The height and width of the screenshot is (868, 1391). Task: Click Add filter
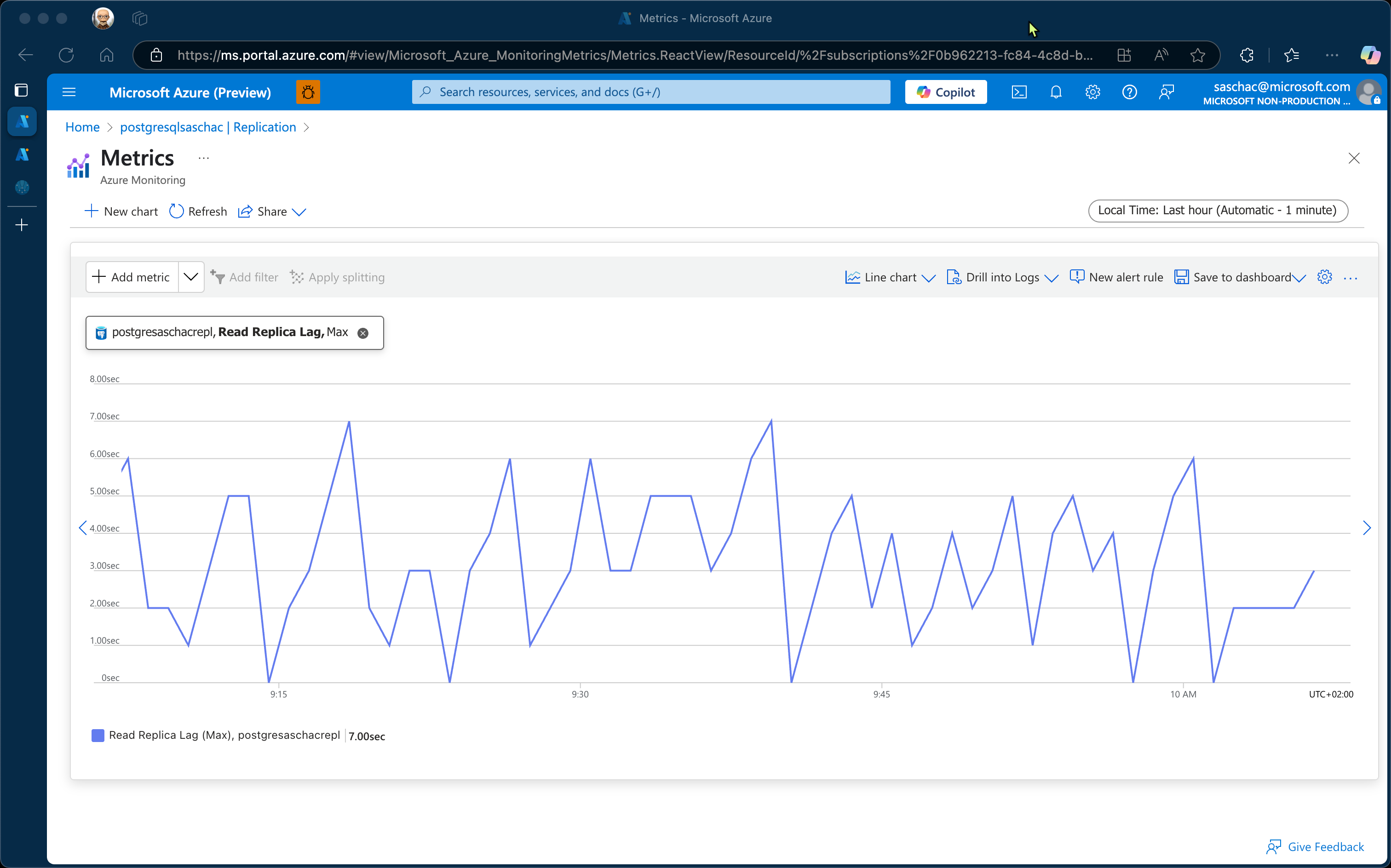click(x=244, y=277)
